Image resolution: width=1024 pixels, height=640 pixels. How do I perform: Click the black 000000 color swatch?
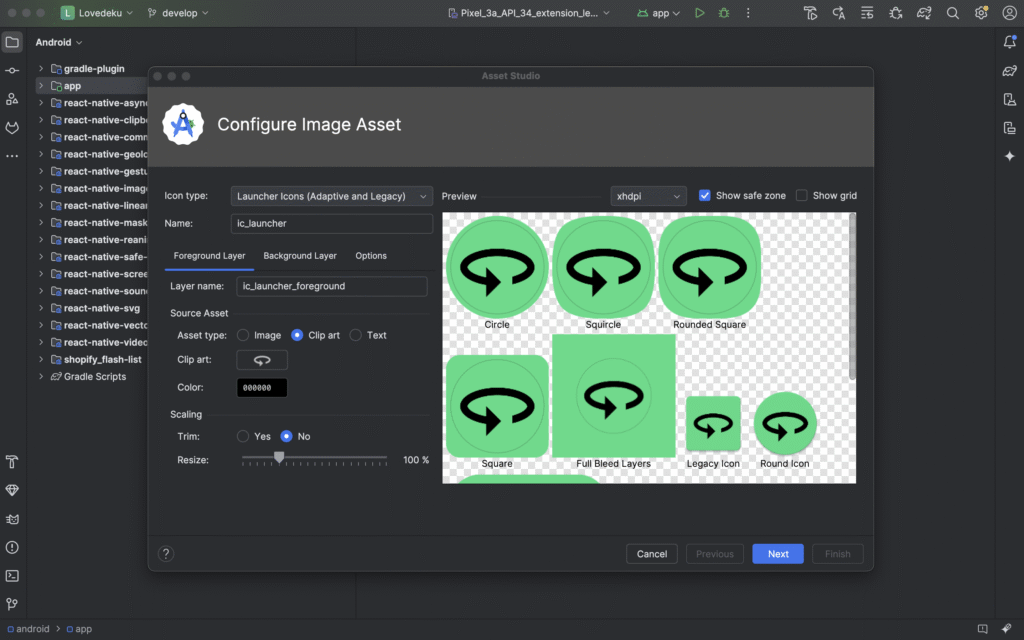(262, 387)
